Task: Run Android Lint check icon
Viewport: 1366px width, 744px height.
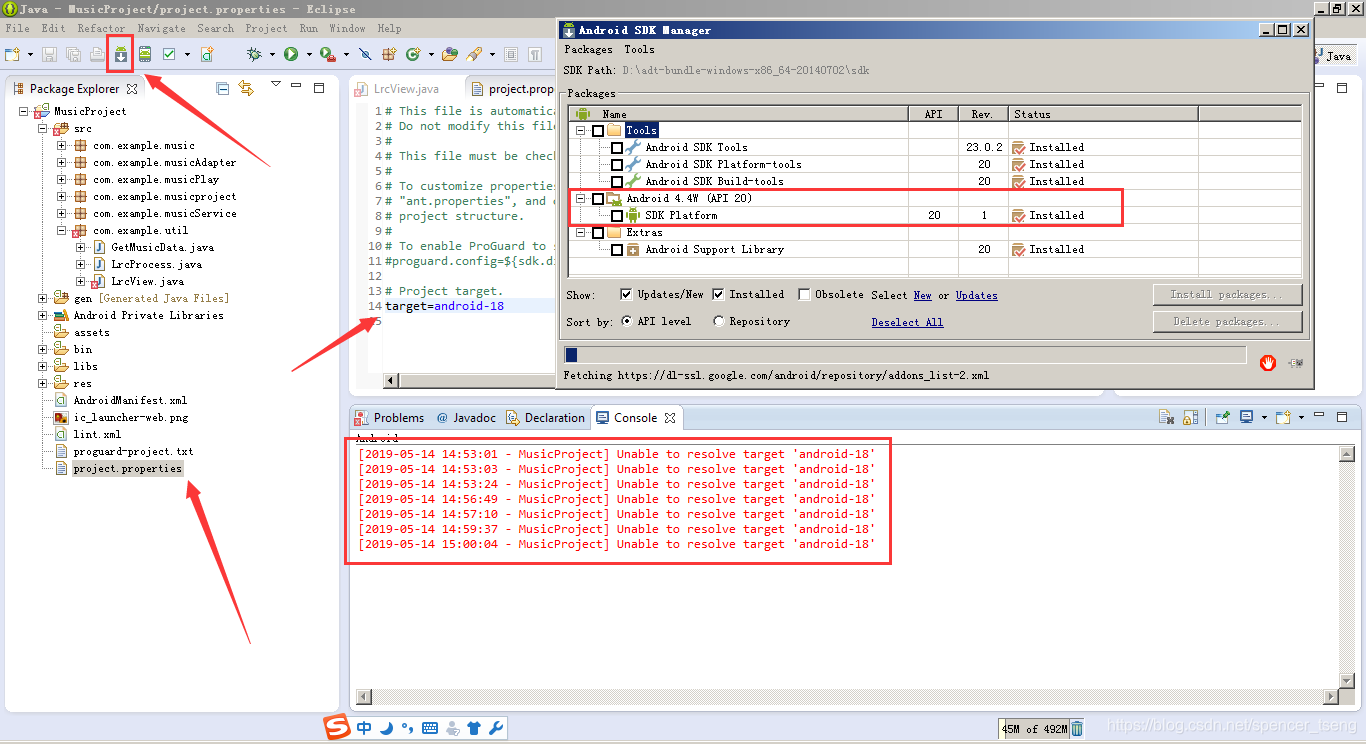Action: (x=169, y=54)
